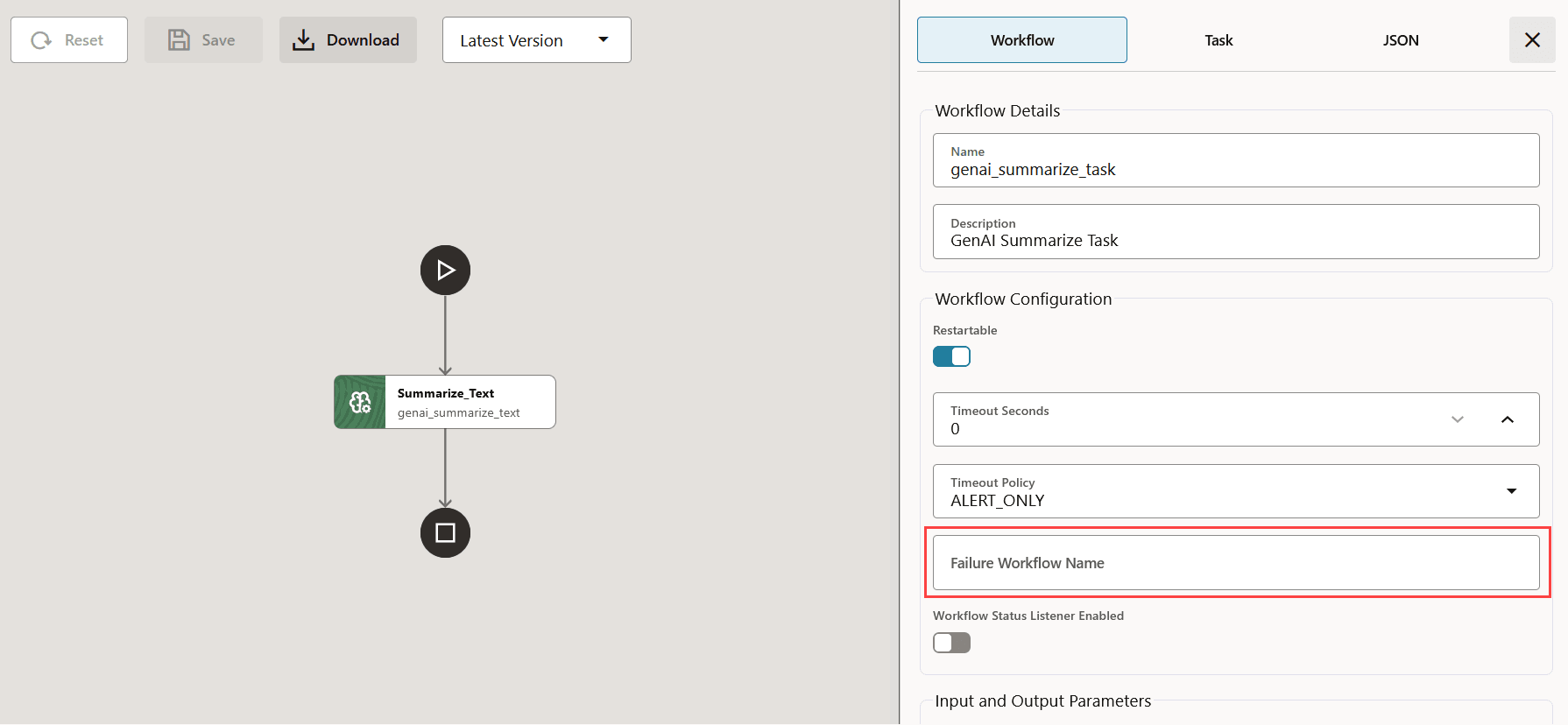Download the workflow definition
Screen dimensions: 1568x725
click(348, 40)
